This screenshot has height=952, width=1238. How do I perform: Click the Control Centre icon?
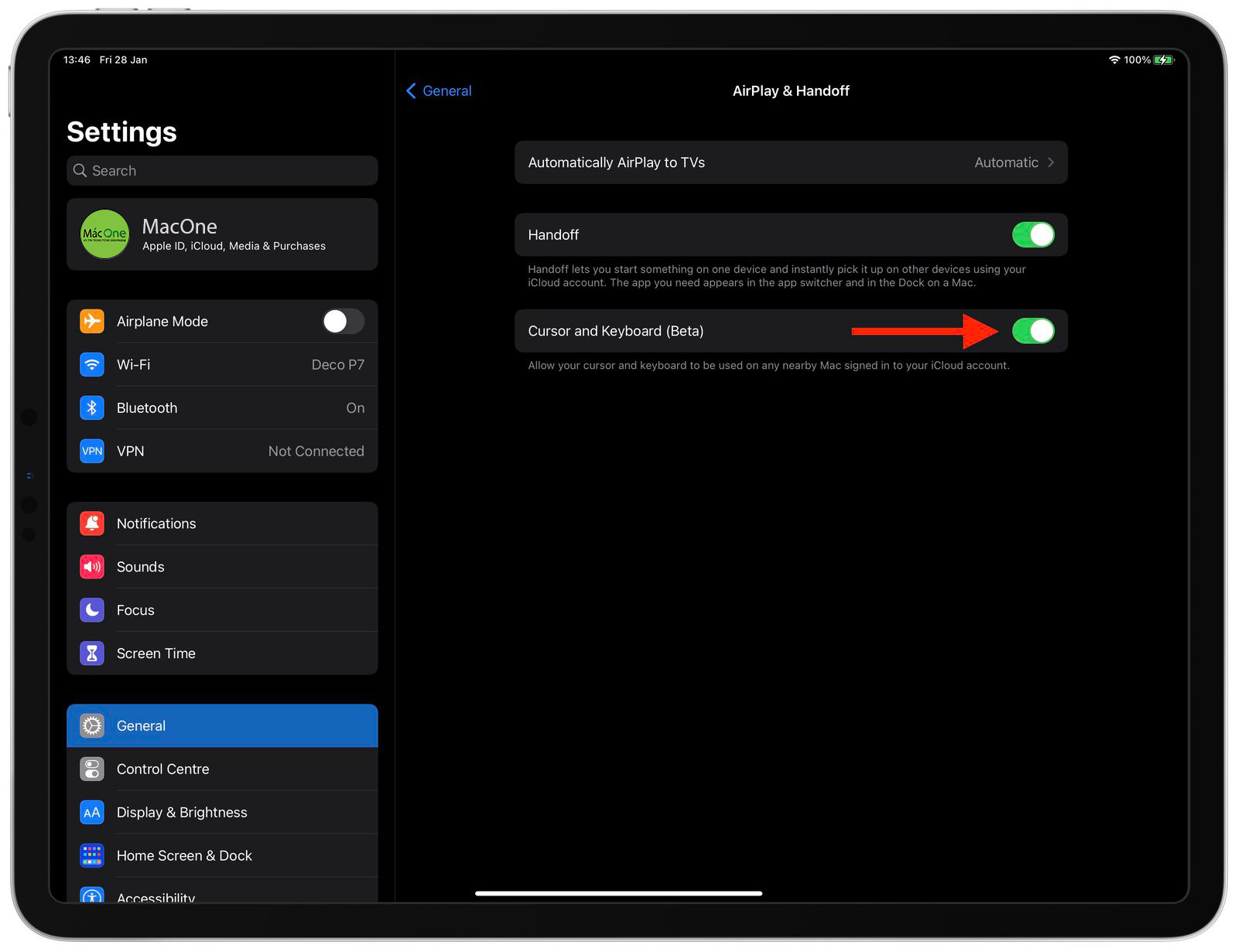pyautogui.click(x=92, y=769)
